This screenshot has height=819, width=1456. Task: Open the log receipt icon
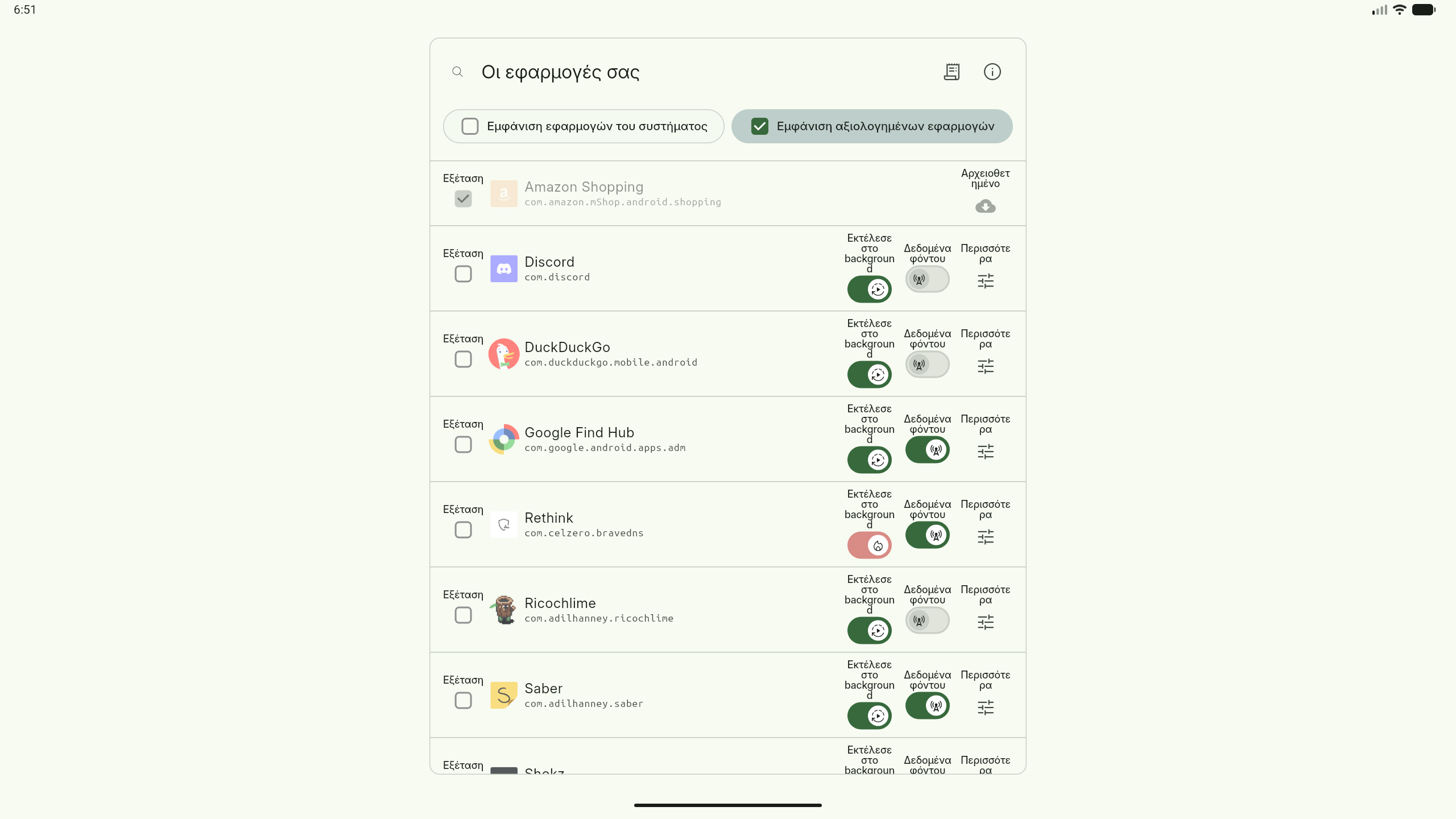pos(952,72)
